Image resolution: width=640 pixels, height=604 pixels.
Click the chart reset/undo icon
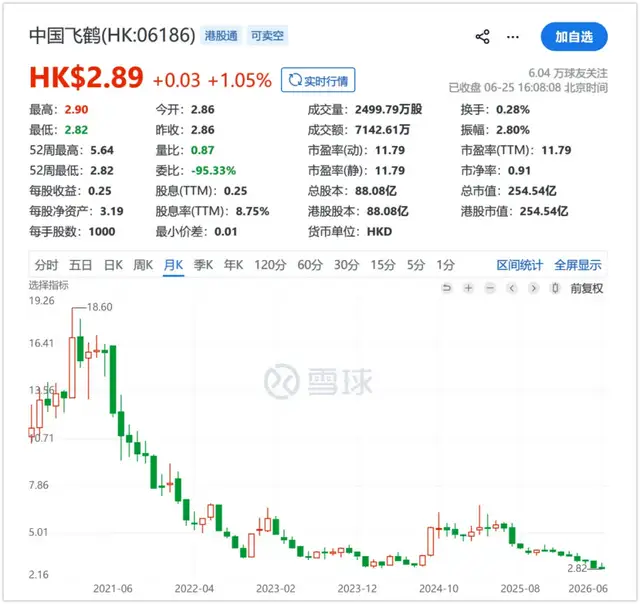tap(447, 288)
